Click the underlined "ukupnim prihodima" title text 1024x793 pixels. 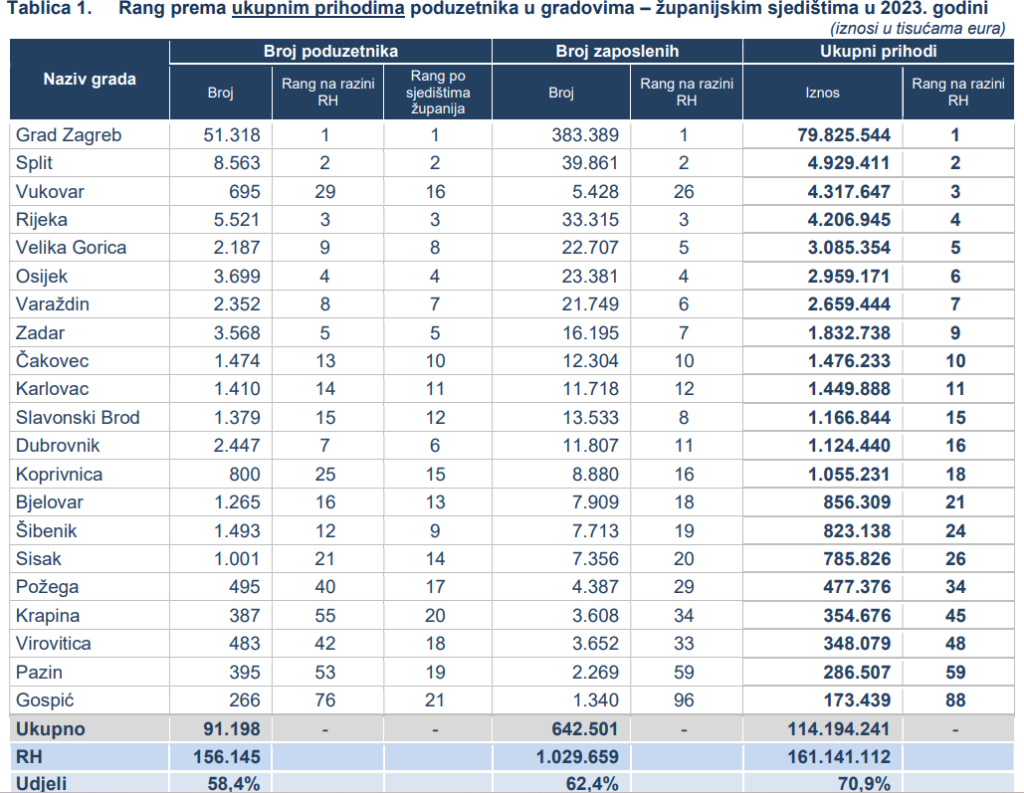(x=318, y=10)
